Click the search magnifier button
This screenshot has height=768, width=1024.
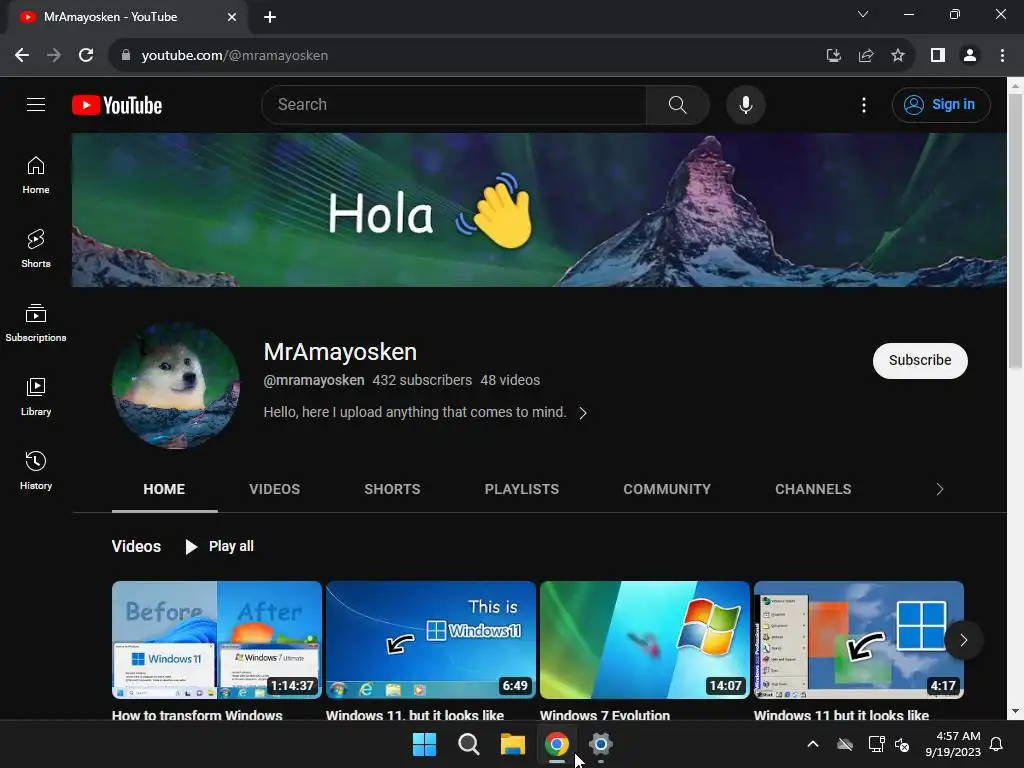pos(677,104)
